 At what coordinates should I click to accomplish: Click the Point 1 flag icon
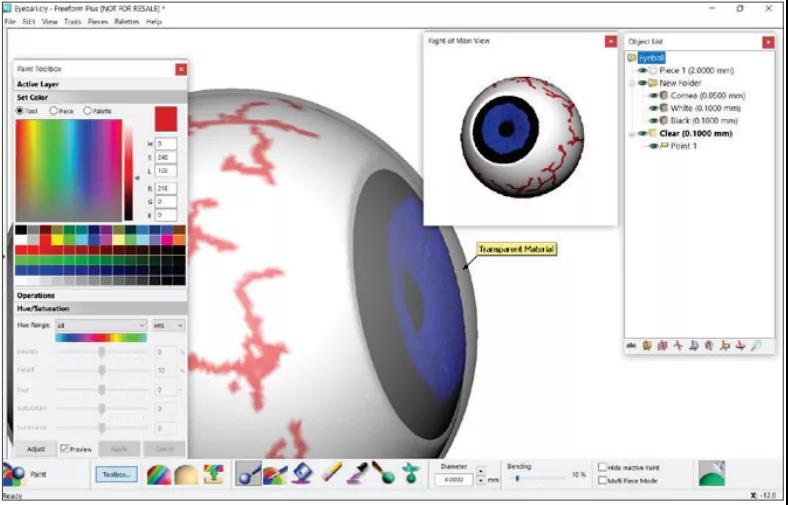[x=663, y=146]
